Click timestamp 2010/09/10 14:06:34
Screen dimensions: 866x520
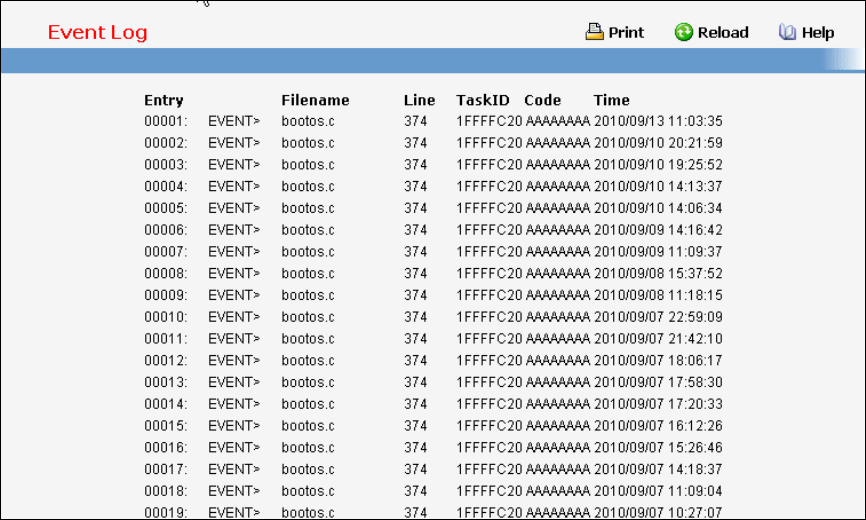658,208
